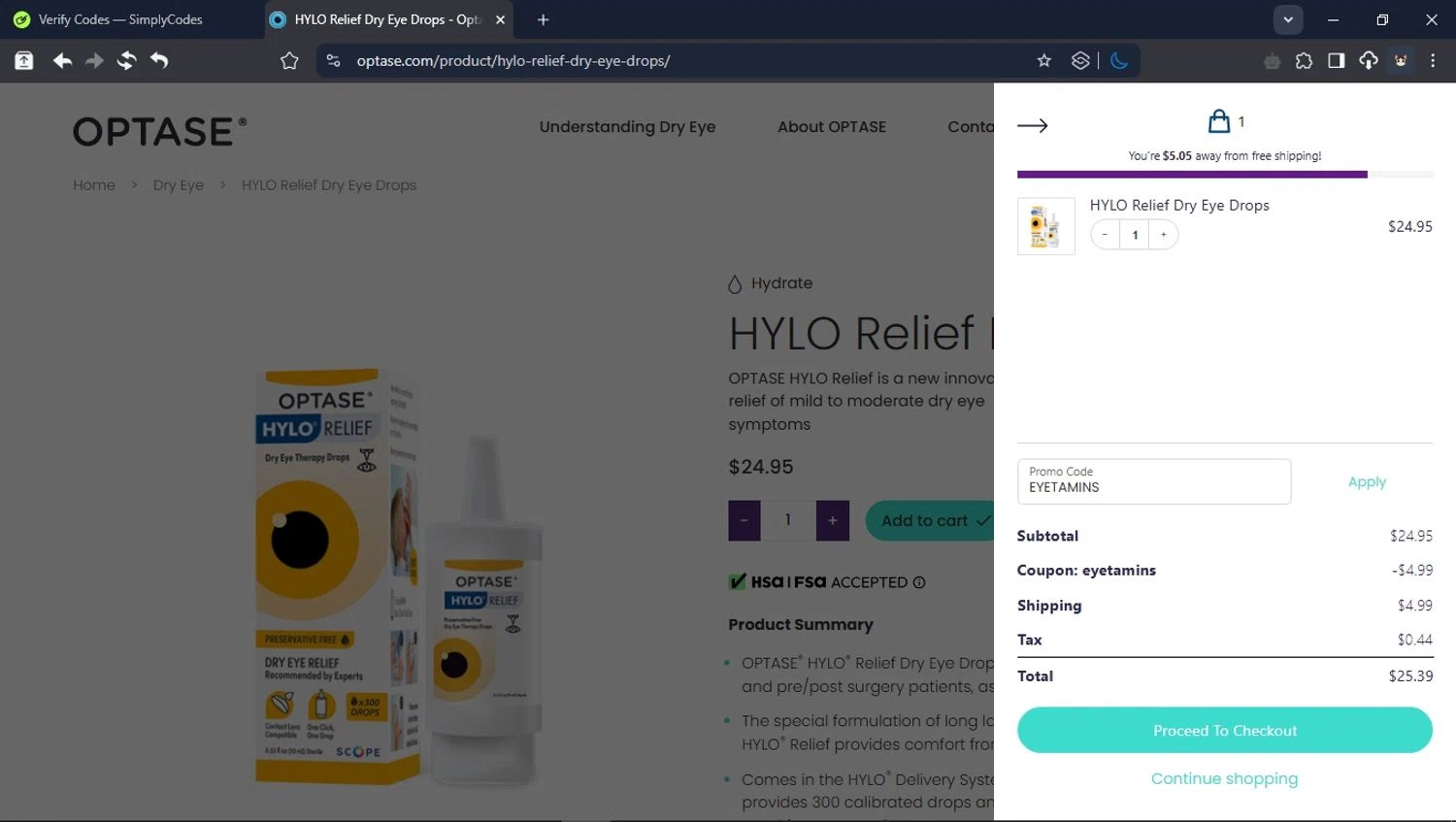
Task: Open the browser three-dot menu
Action: (1433, 61)
